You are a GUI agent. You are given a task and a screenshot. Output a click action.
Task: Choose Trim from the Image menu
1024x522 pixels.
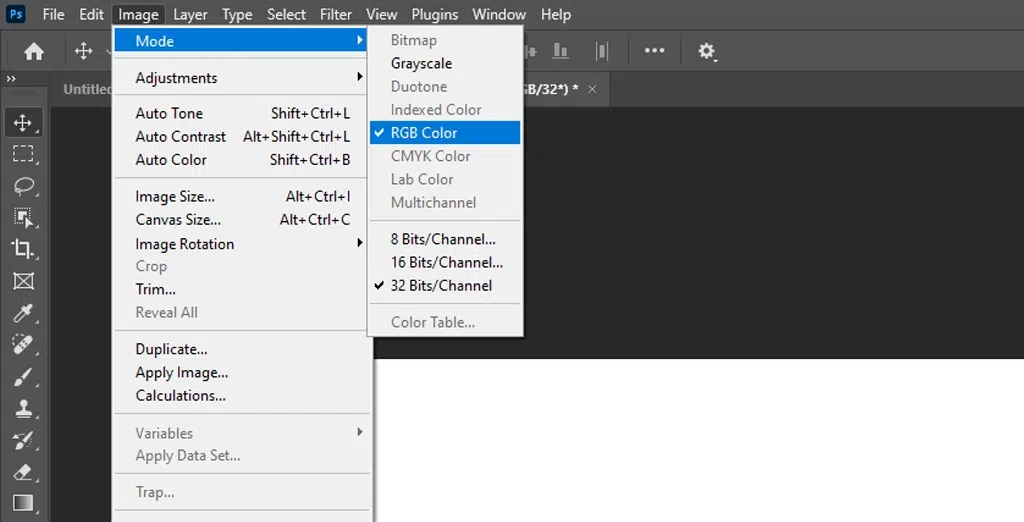240,289
